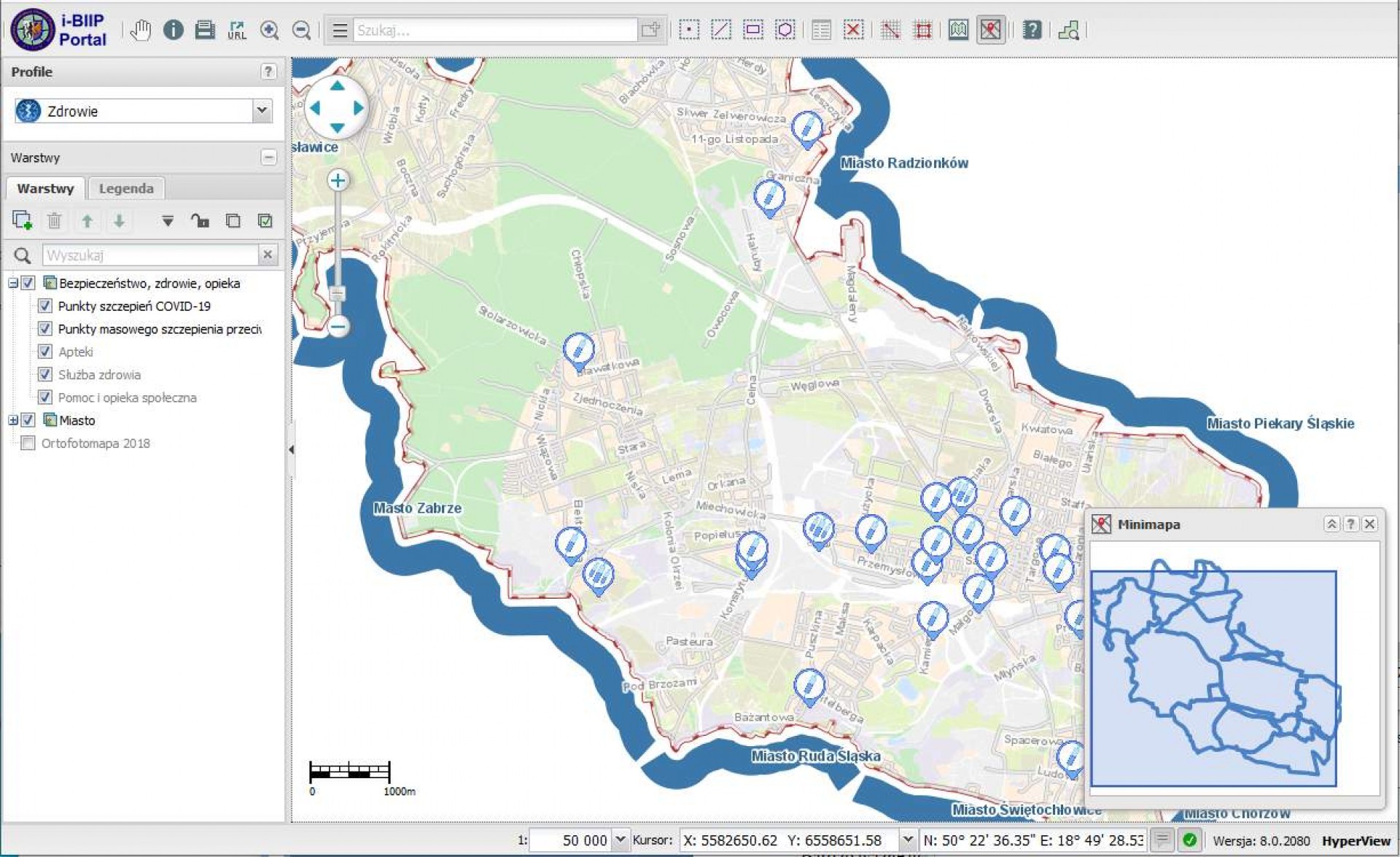The image size is (1400, 857).
Task: Pan the map right with arrow
Action: click(359, 108)
